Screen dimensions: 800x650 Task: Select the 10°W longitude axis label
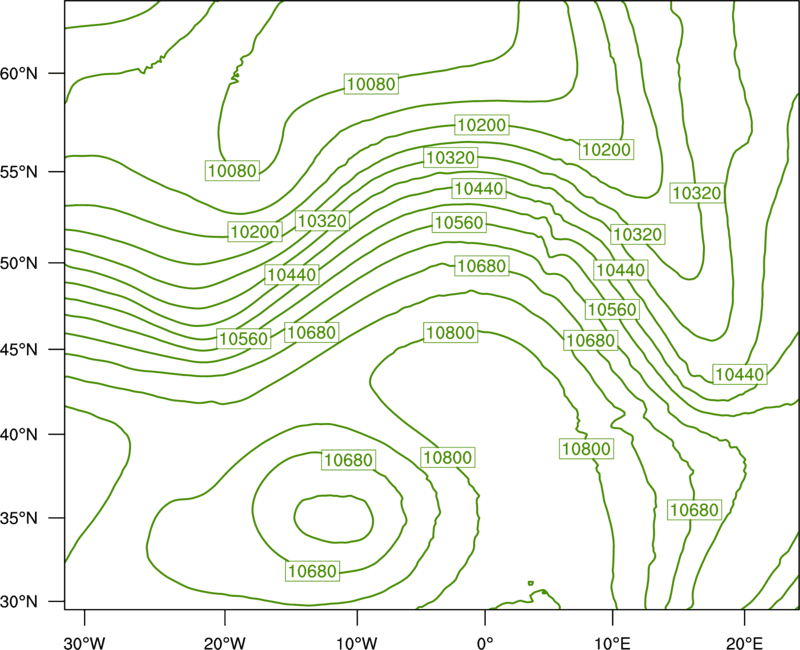[357, 643]
